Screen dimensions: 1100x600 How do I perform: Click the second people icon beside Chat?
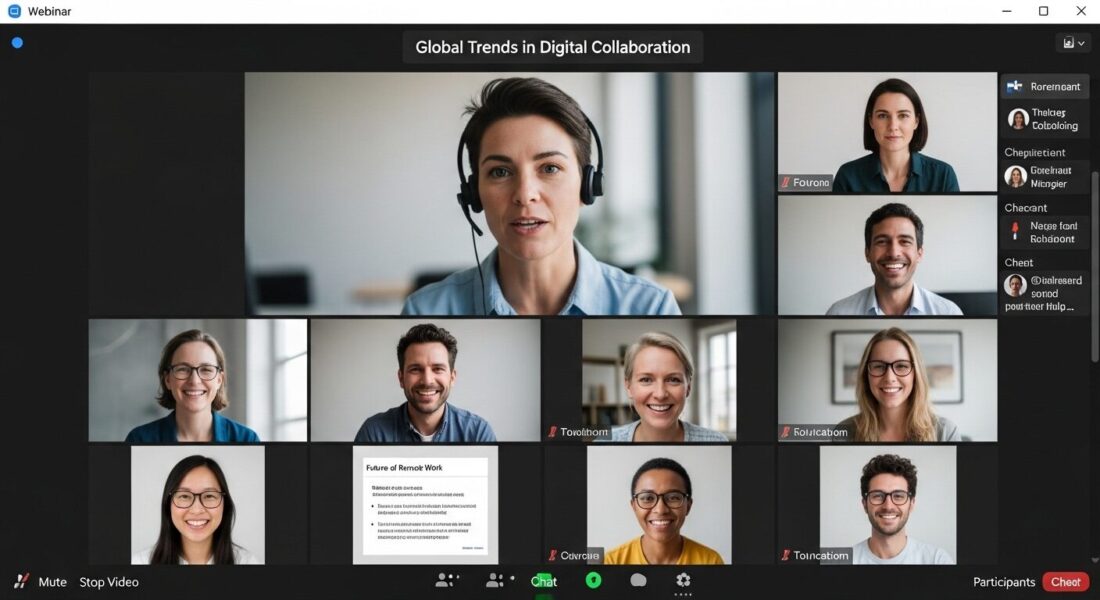tap(497, 580)
